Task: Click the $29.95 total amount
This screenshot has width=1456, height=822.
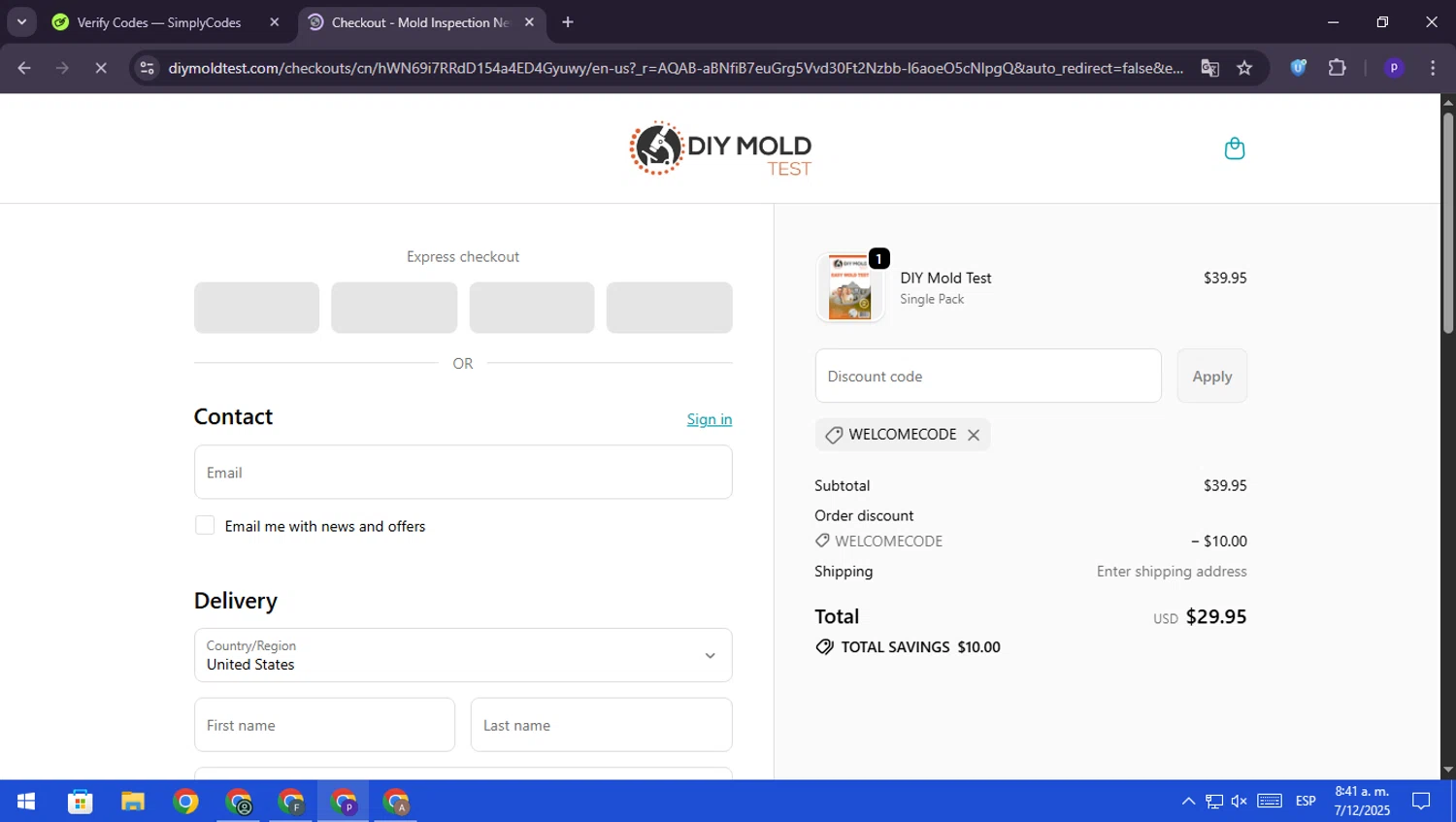Action: click(x=1216, y=617)
